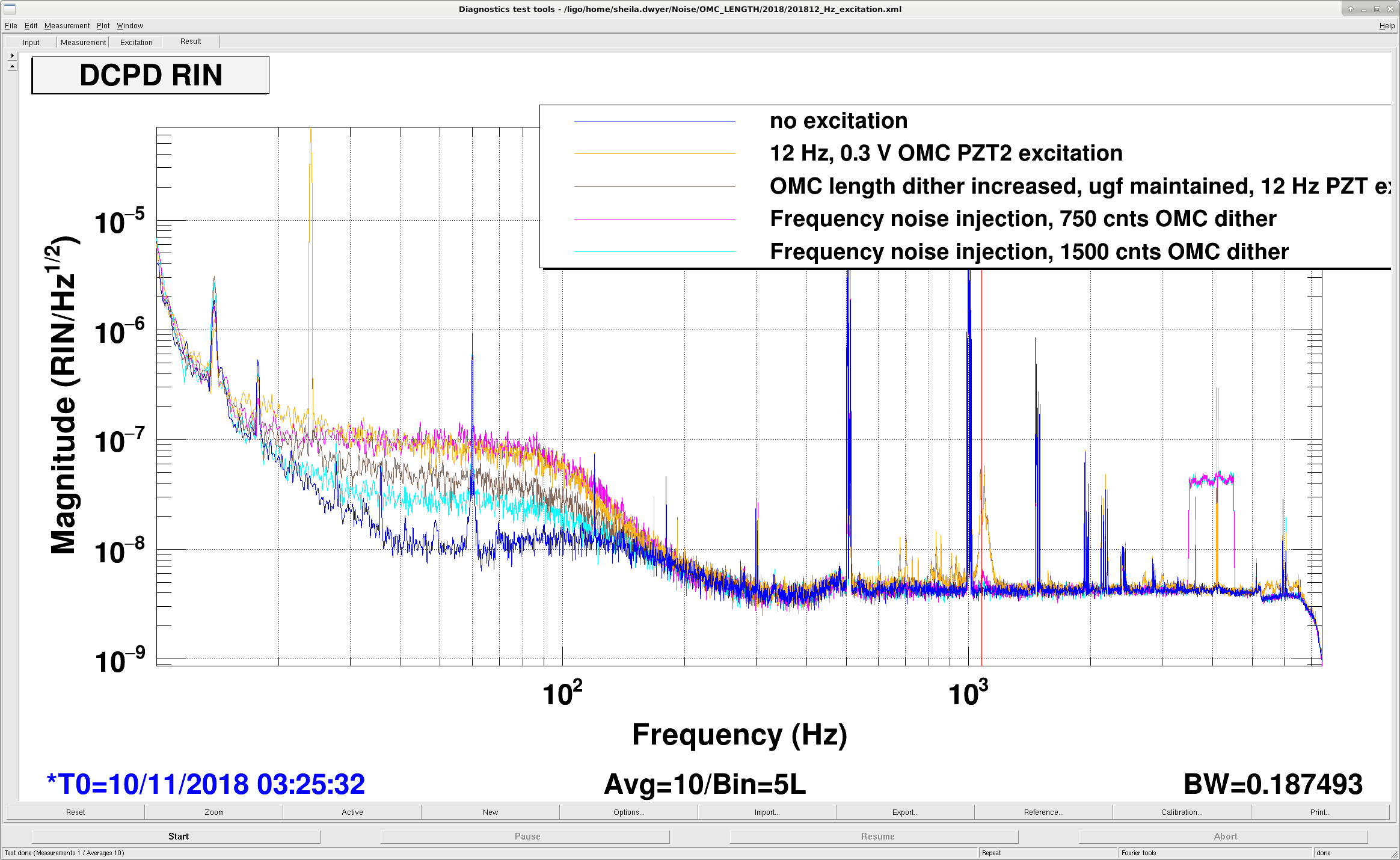Open the Plot menu

pyautogui.click(x=103, y=25)
